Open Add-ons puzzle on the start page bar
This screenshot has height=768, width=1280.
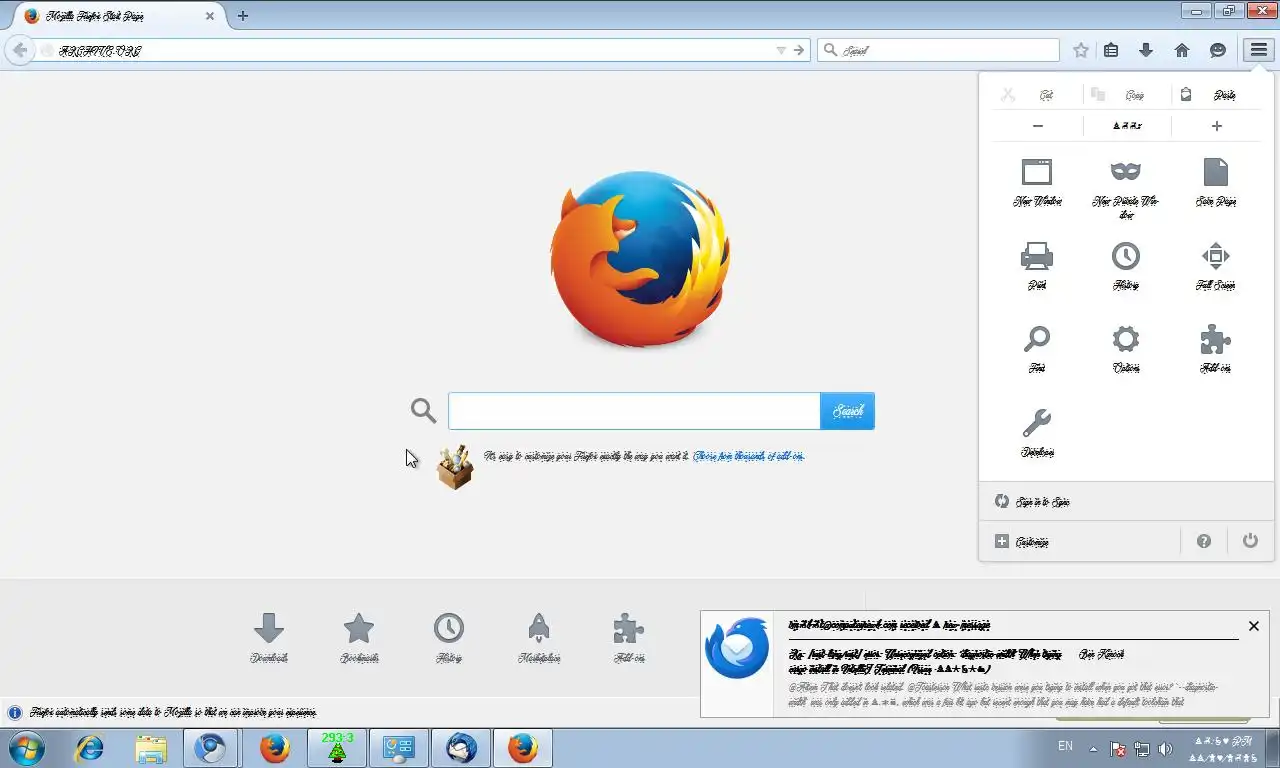click(629, 638)
